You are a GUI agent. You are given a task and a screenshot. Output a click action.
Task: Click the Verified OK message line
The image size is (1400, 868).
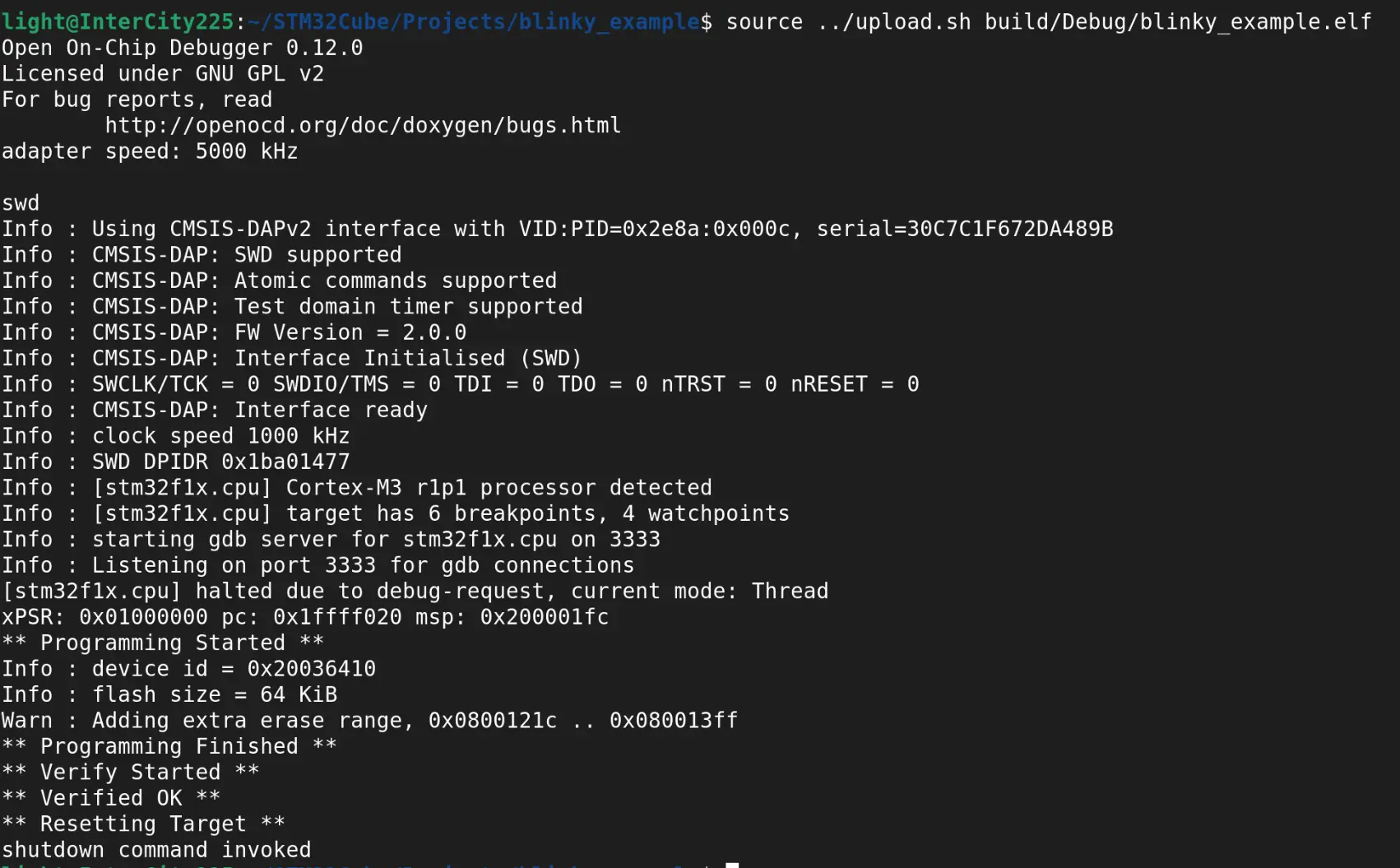click(111, 798)
